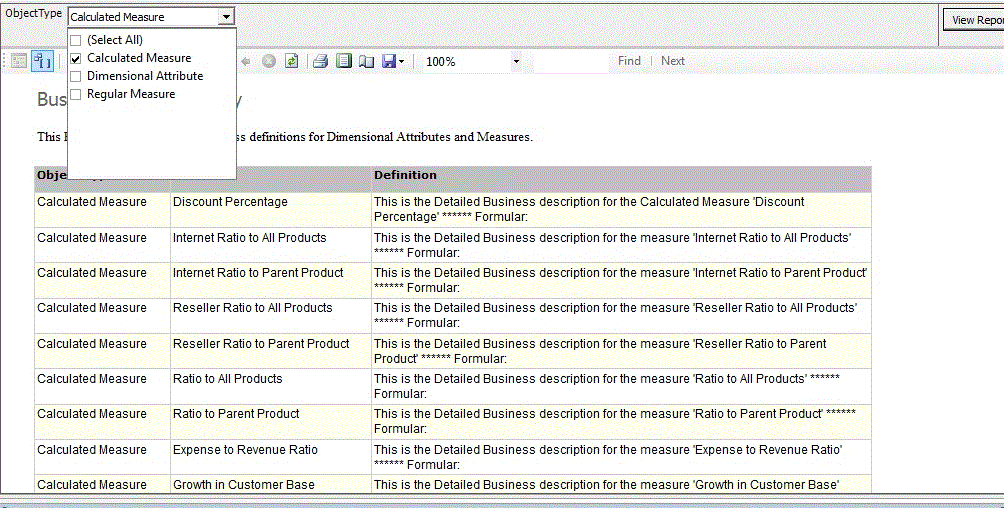Print the report

320,61
